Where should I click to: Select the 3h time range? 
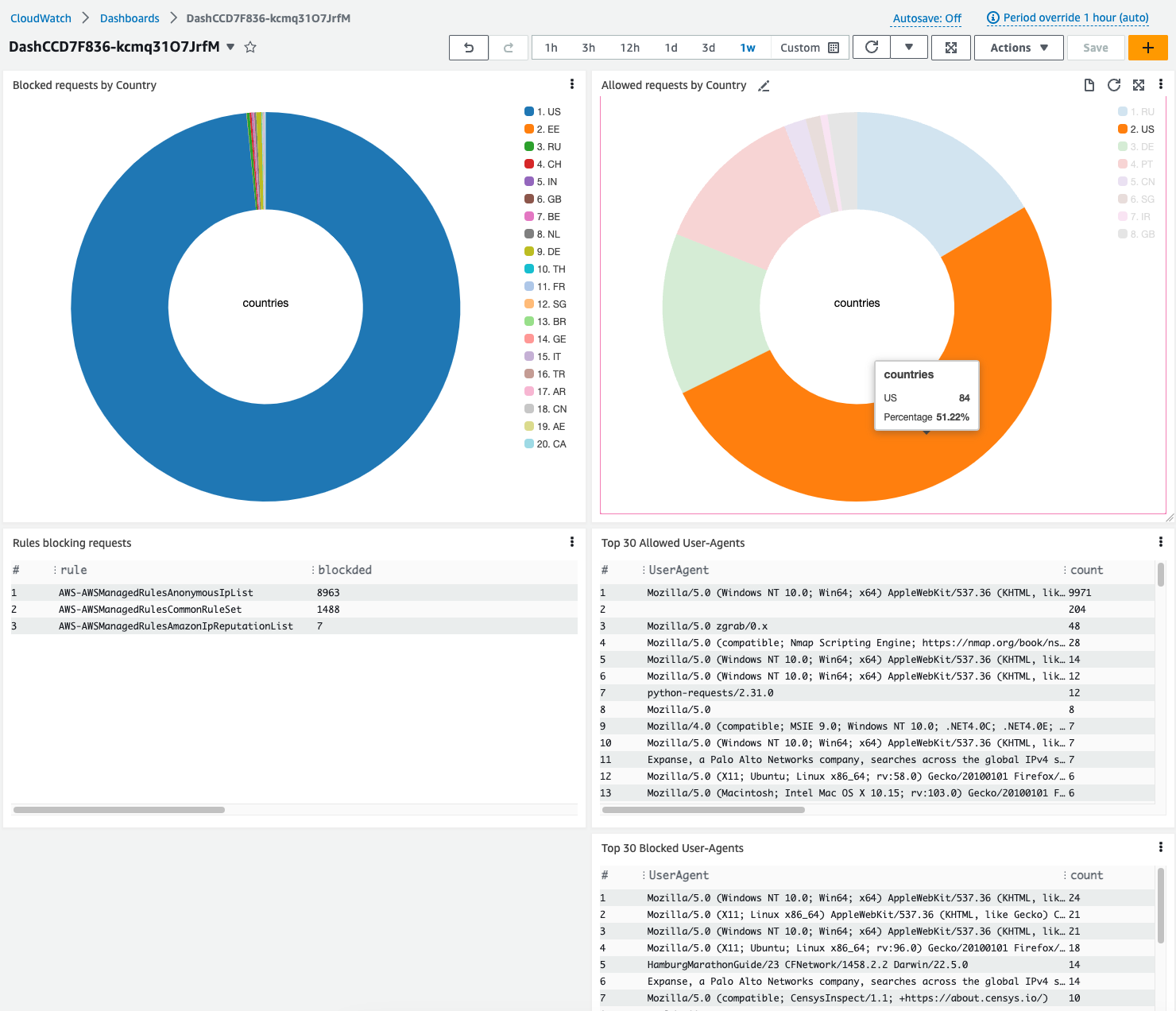[588, 48]
